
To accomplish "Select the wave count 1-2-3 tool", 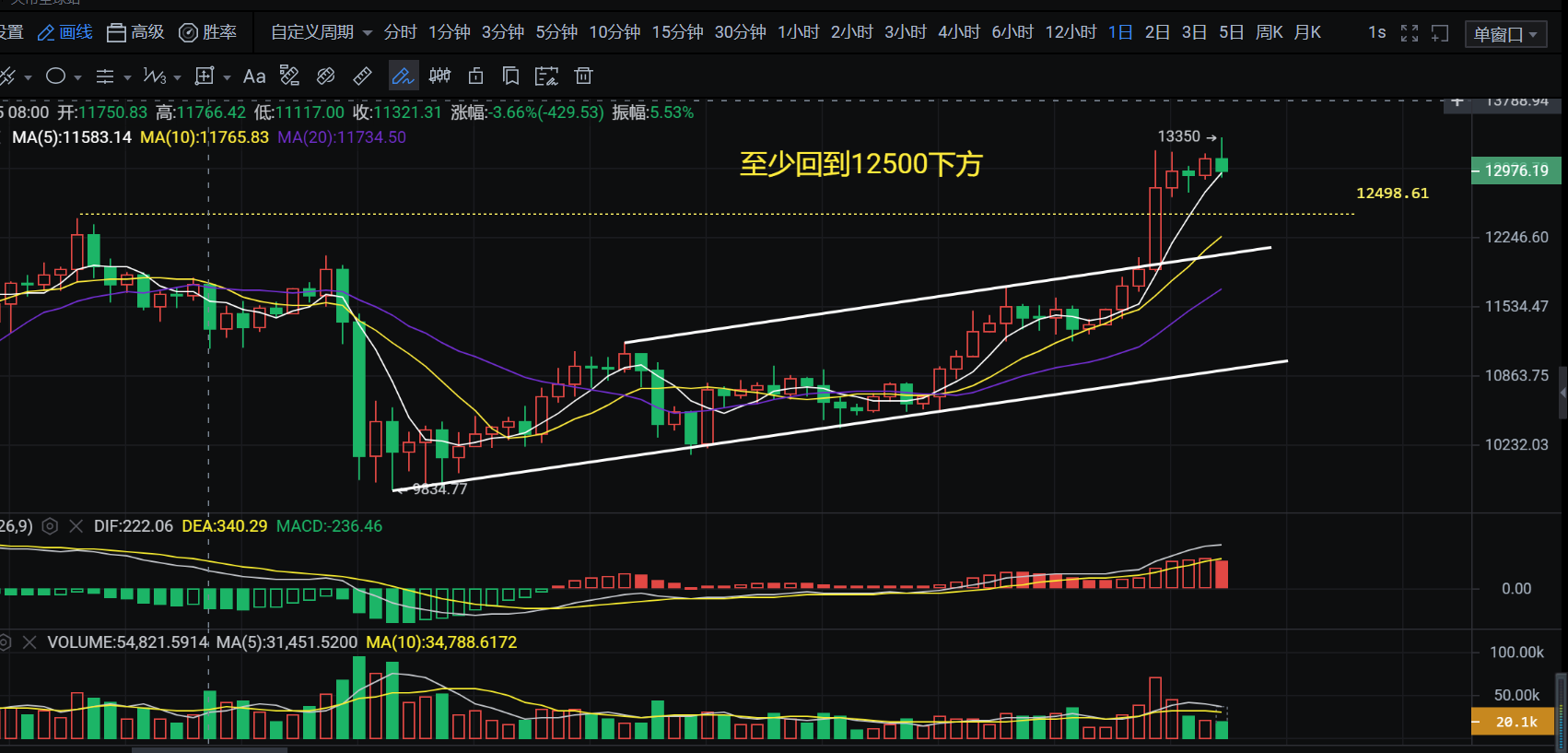I will pos(154,76).
